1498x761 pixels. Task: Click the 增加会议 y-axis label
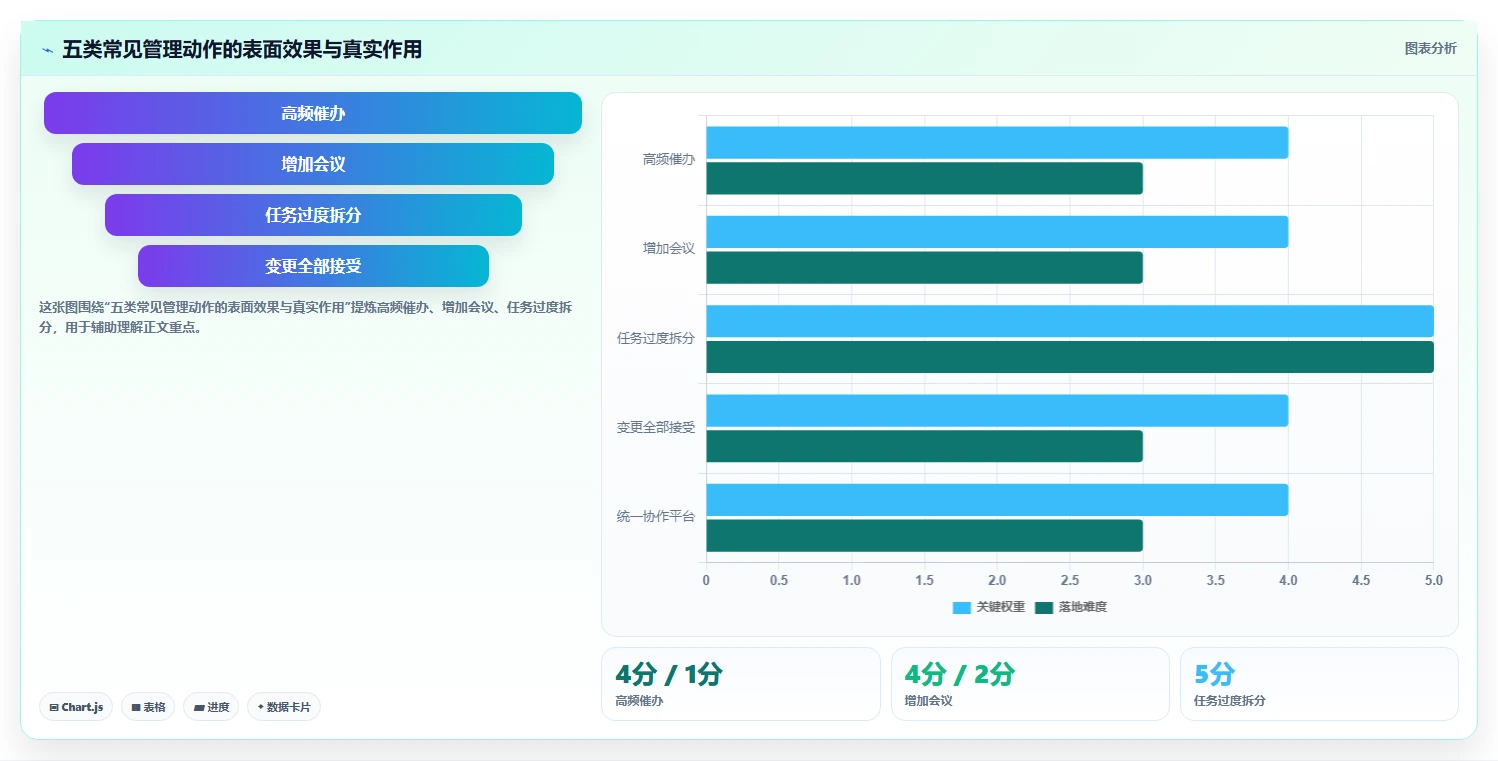point(669,249)
